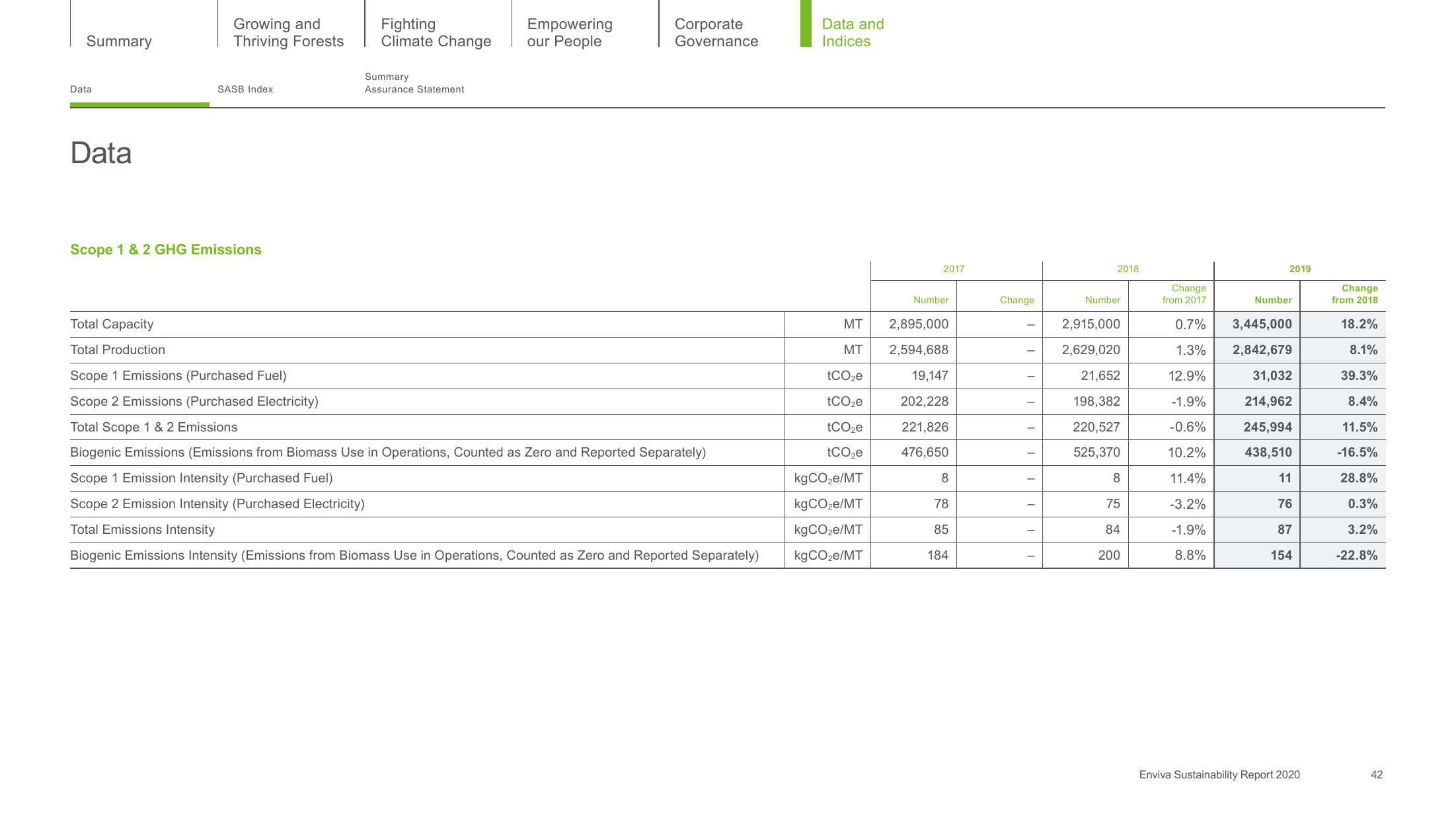Click the 198,382 Scope 2 value
Screen dimensions: 1456x820
(1096, 402)
